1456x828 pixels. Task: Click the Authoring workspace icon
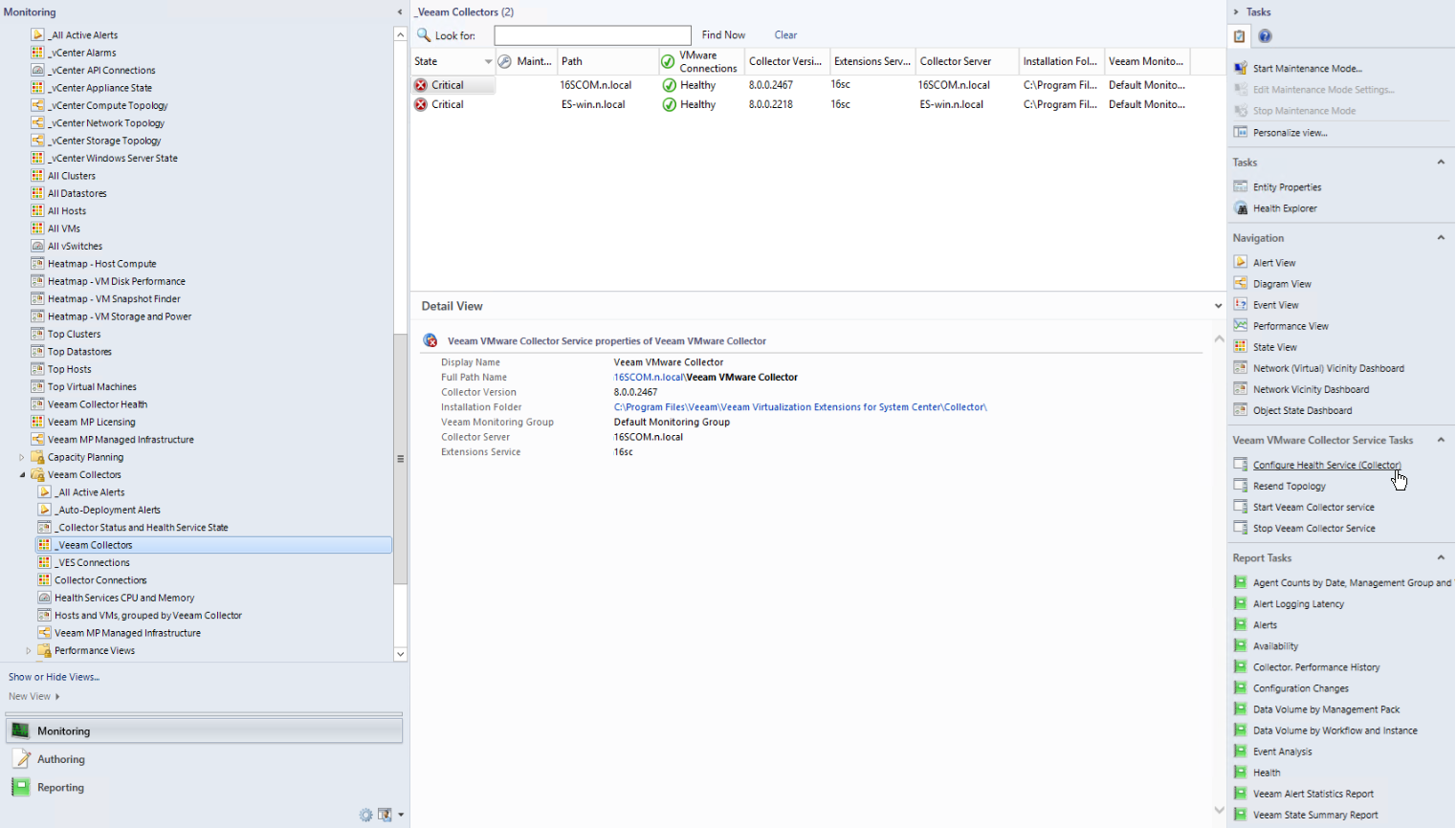[20, 759]
